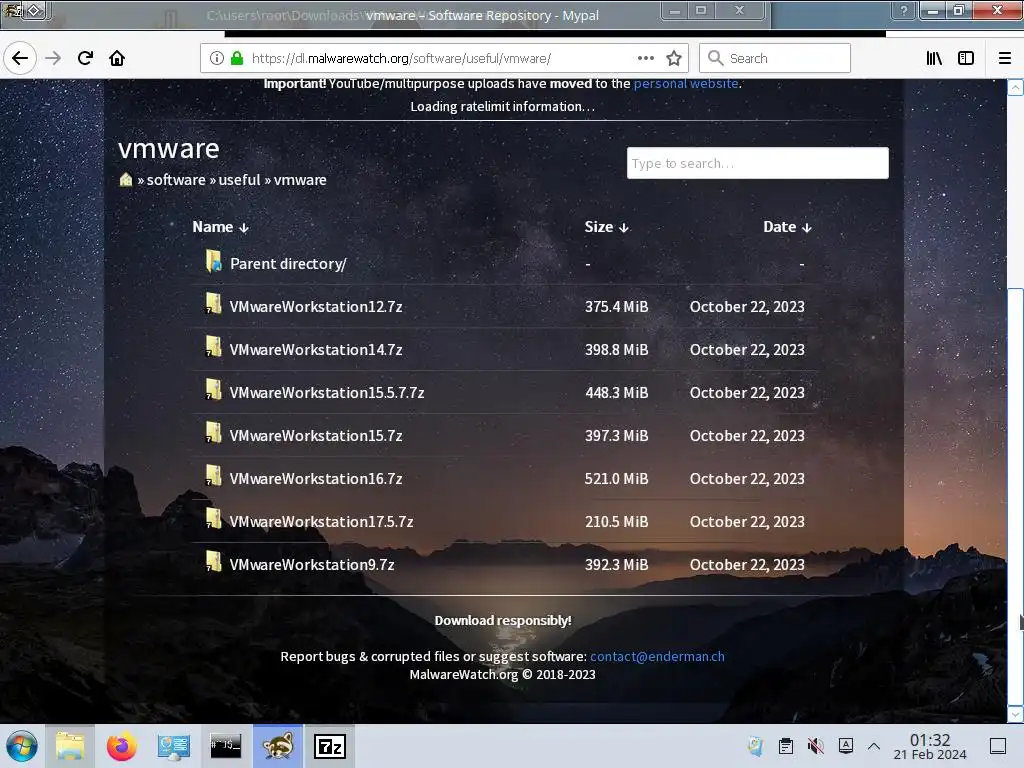
Task: Open File Explorer from taskbar
Action: pos(70,746)
